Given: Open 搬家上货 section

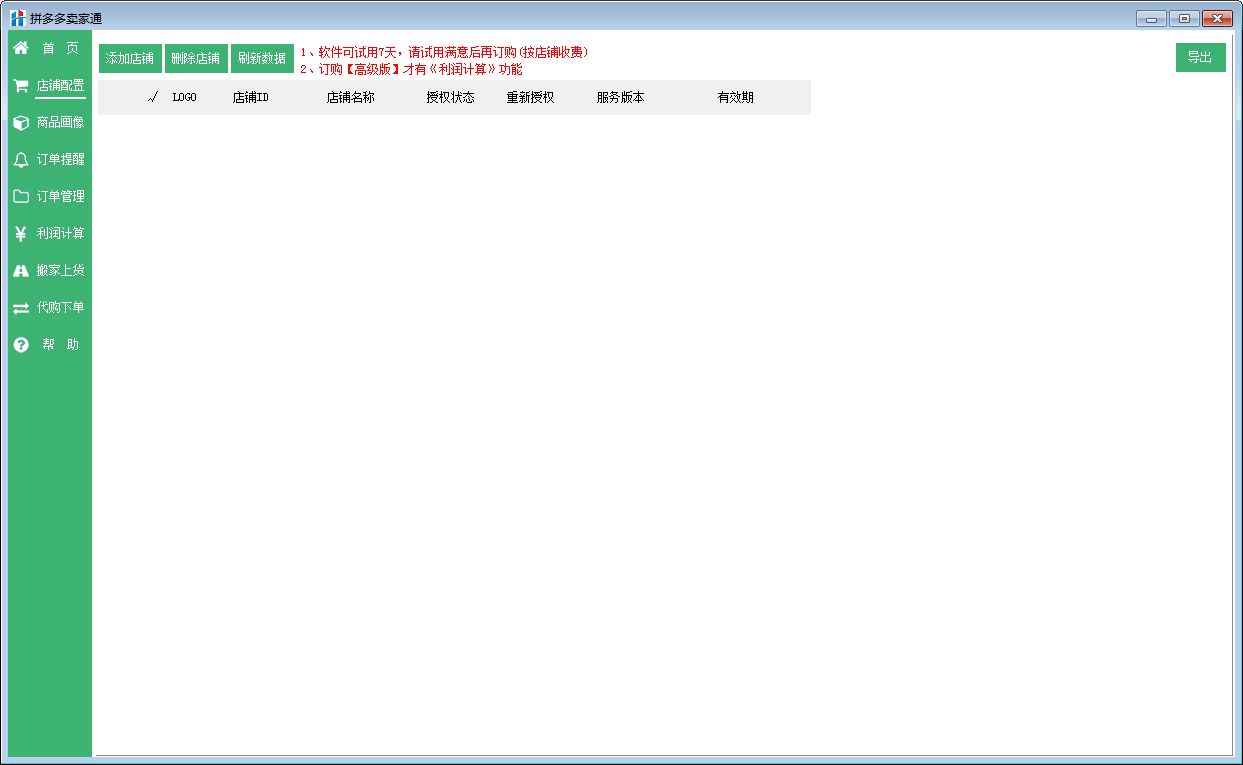Looking at the screenshot, I should coord(61,271).
